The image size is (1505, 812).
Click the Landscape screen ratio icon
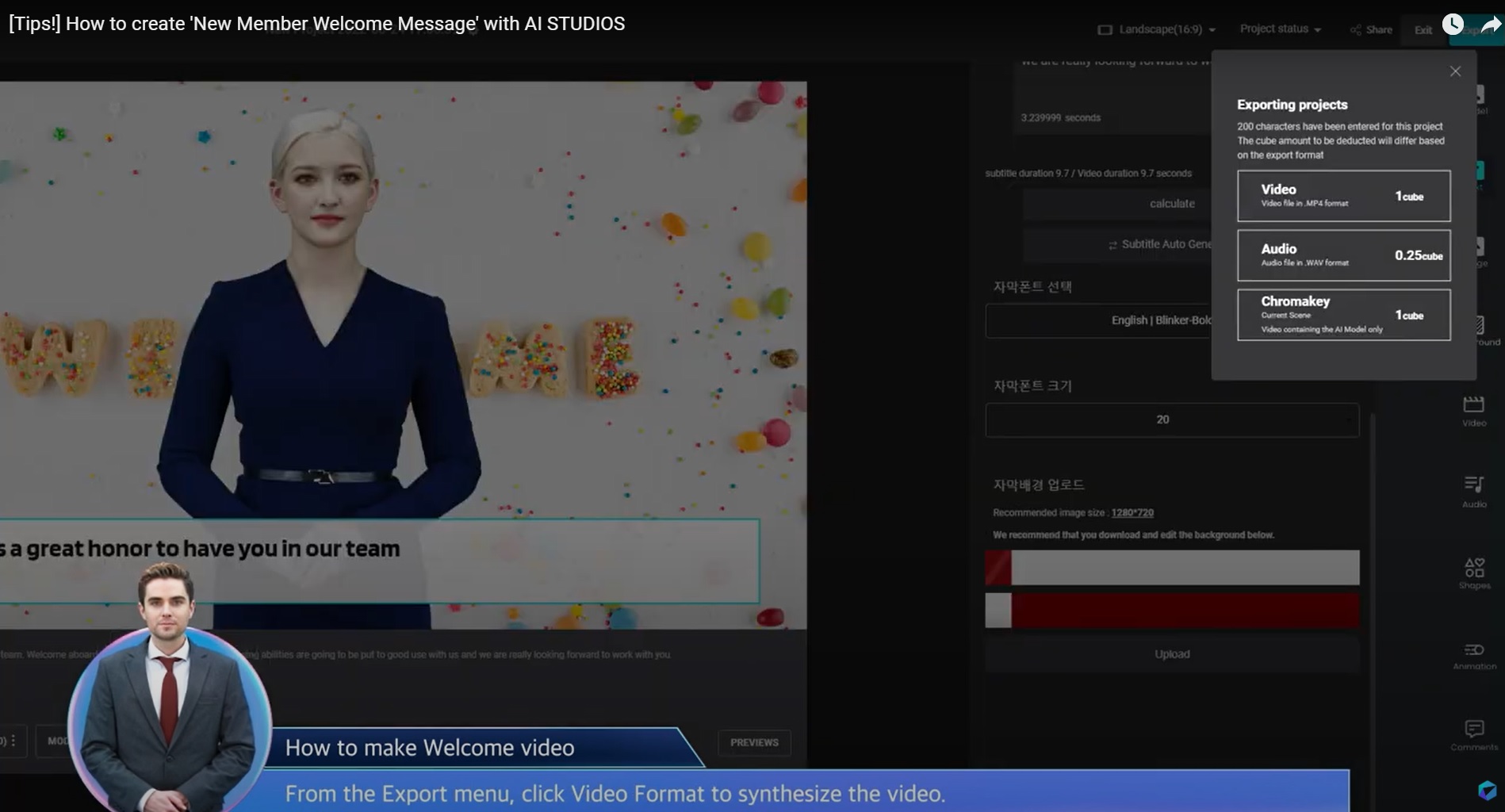pos(1105,29)
